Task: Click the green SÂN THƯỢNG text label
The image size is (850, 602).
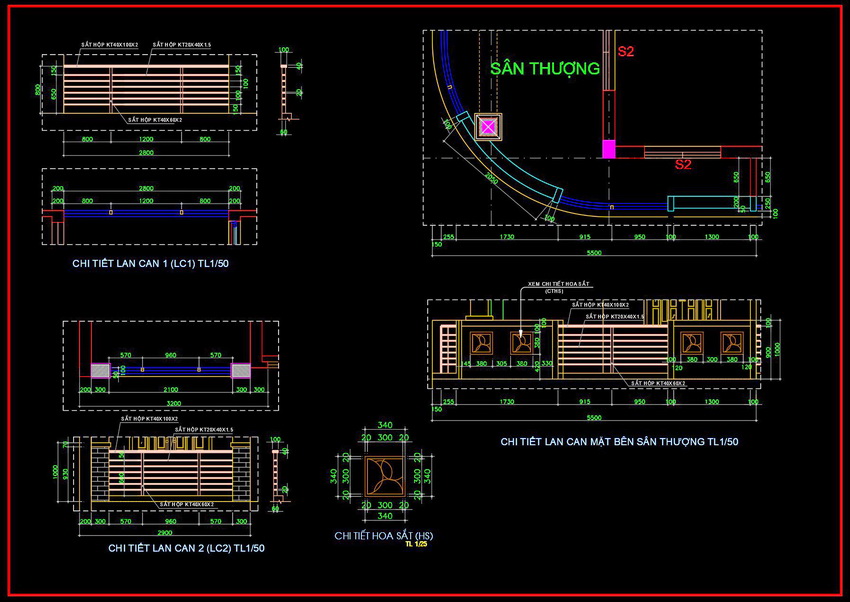Action: pyautogui.click(x=545, y=69)
